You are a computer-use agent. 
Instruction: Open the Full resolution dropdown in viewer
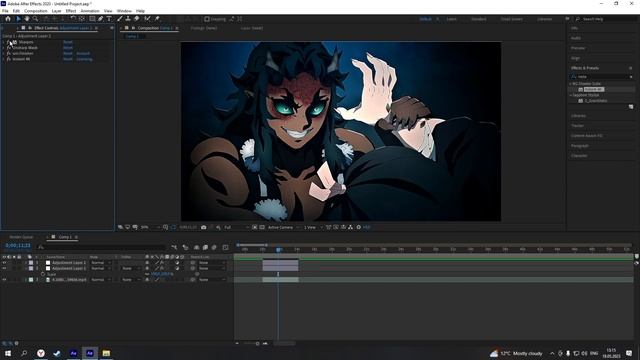tap(236, 227)
